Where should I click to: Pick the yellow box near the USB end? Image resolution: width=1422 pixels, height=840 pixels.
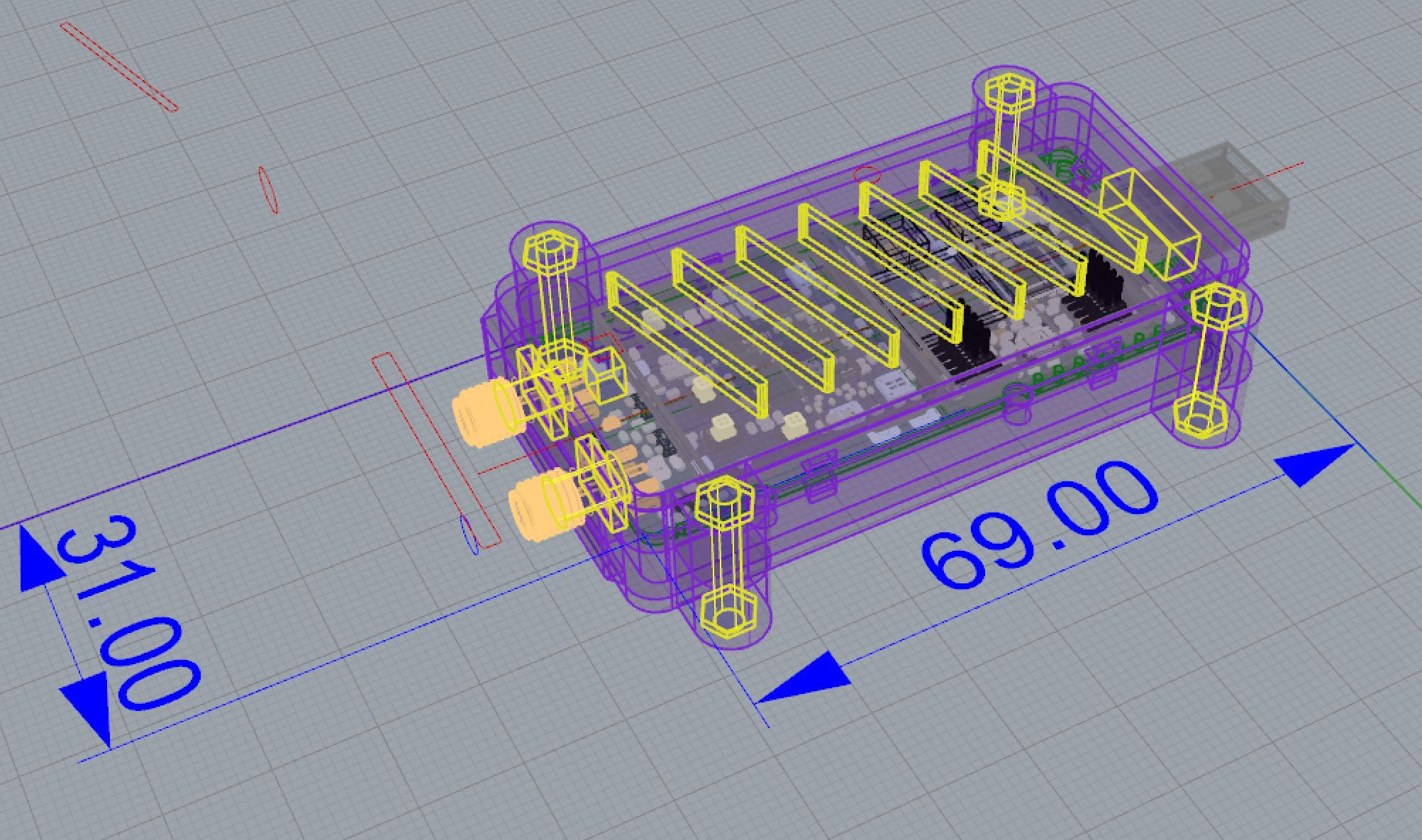tap(1150, 223)
